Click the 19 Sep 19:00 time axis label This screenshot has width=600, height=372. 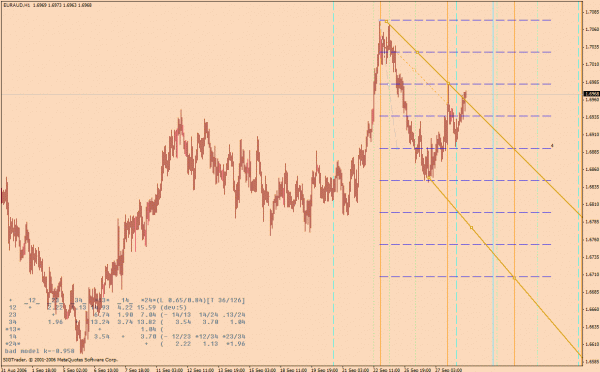click(x=324, y=370)
